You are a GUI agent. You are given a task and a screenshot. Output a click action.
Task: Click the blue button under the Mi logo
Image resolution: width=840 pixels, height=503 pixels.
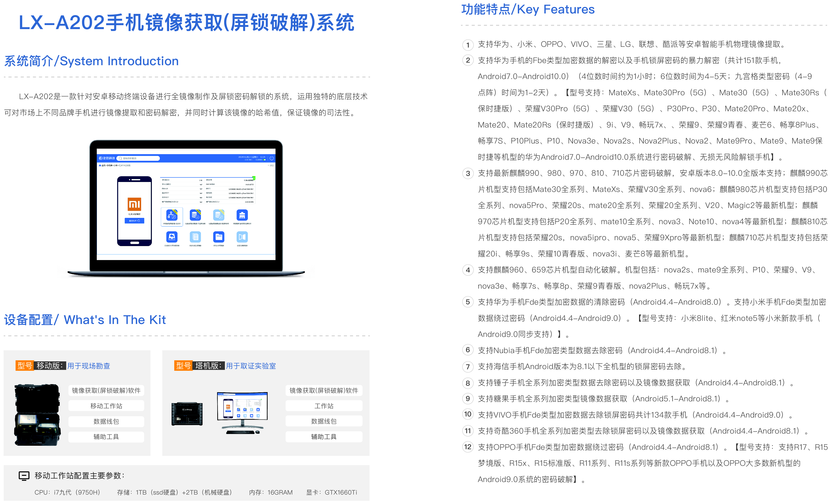click(134, 221)
